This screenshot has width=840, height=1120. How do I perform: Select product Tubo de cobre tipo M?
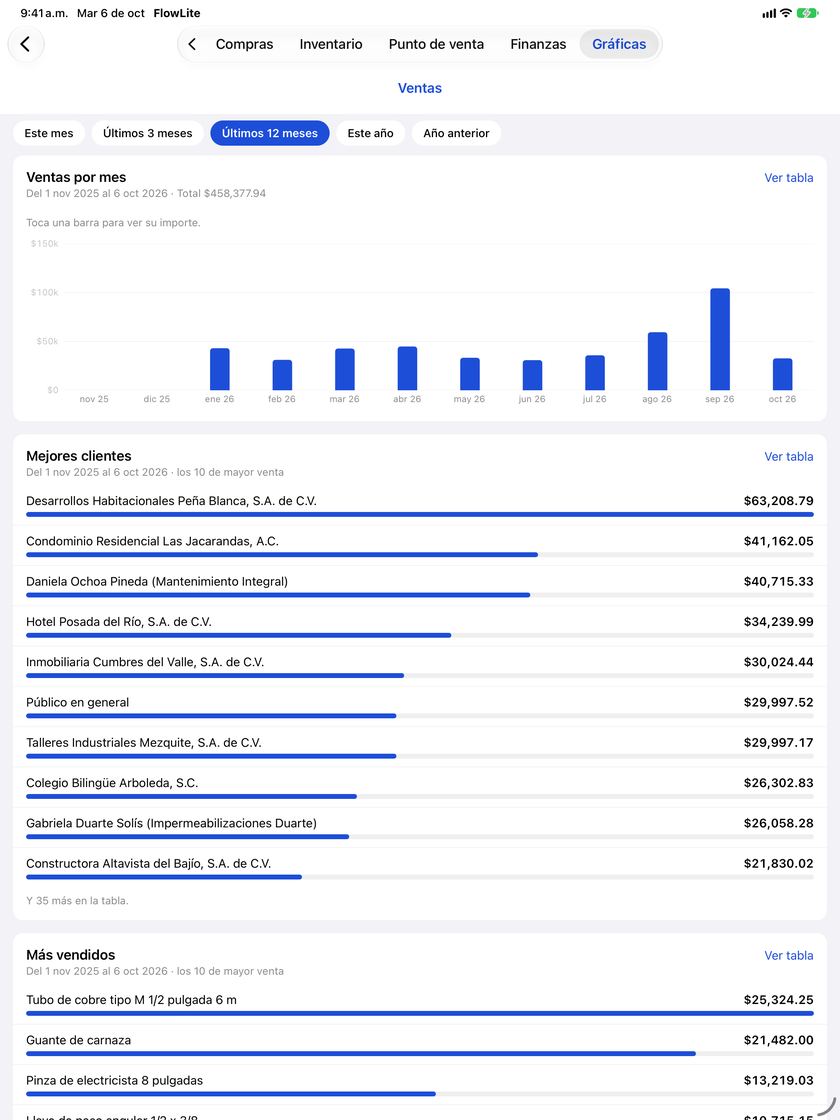coord(420,1005)
